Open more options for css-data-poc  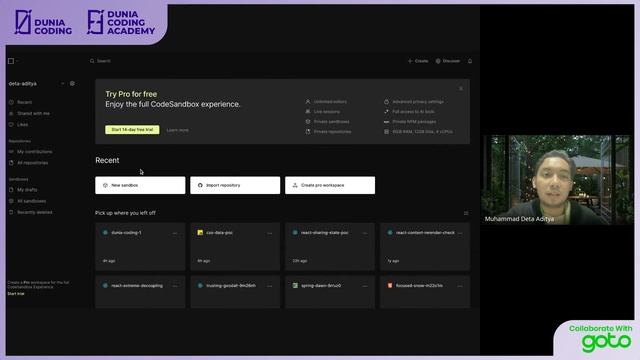point(270,233)
